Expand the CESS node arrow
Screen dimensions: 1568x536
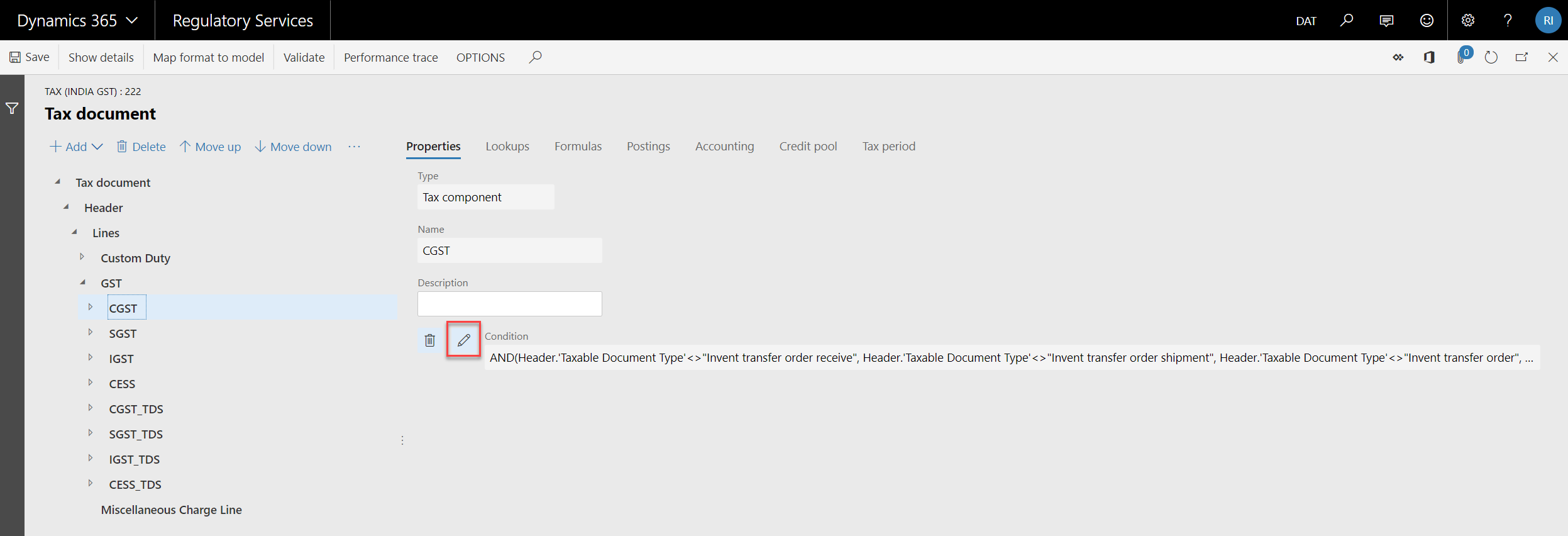91,382
